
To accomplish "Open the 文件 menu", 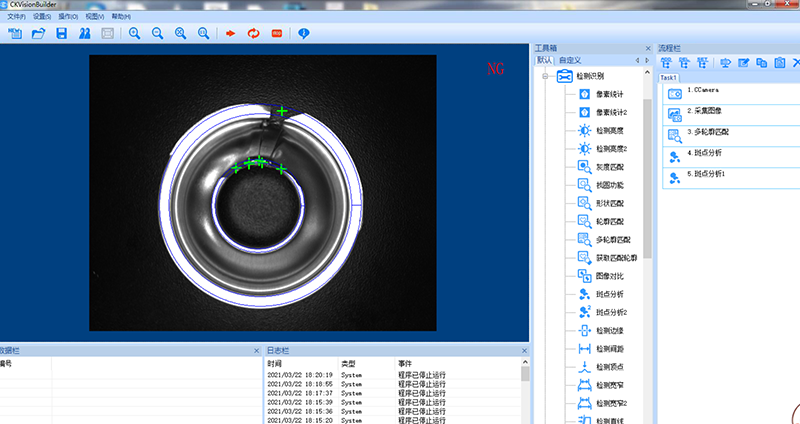I will click(x=16, y=17).
